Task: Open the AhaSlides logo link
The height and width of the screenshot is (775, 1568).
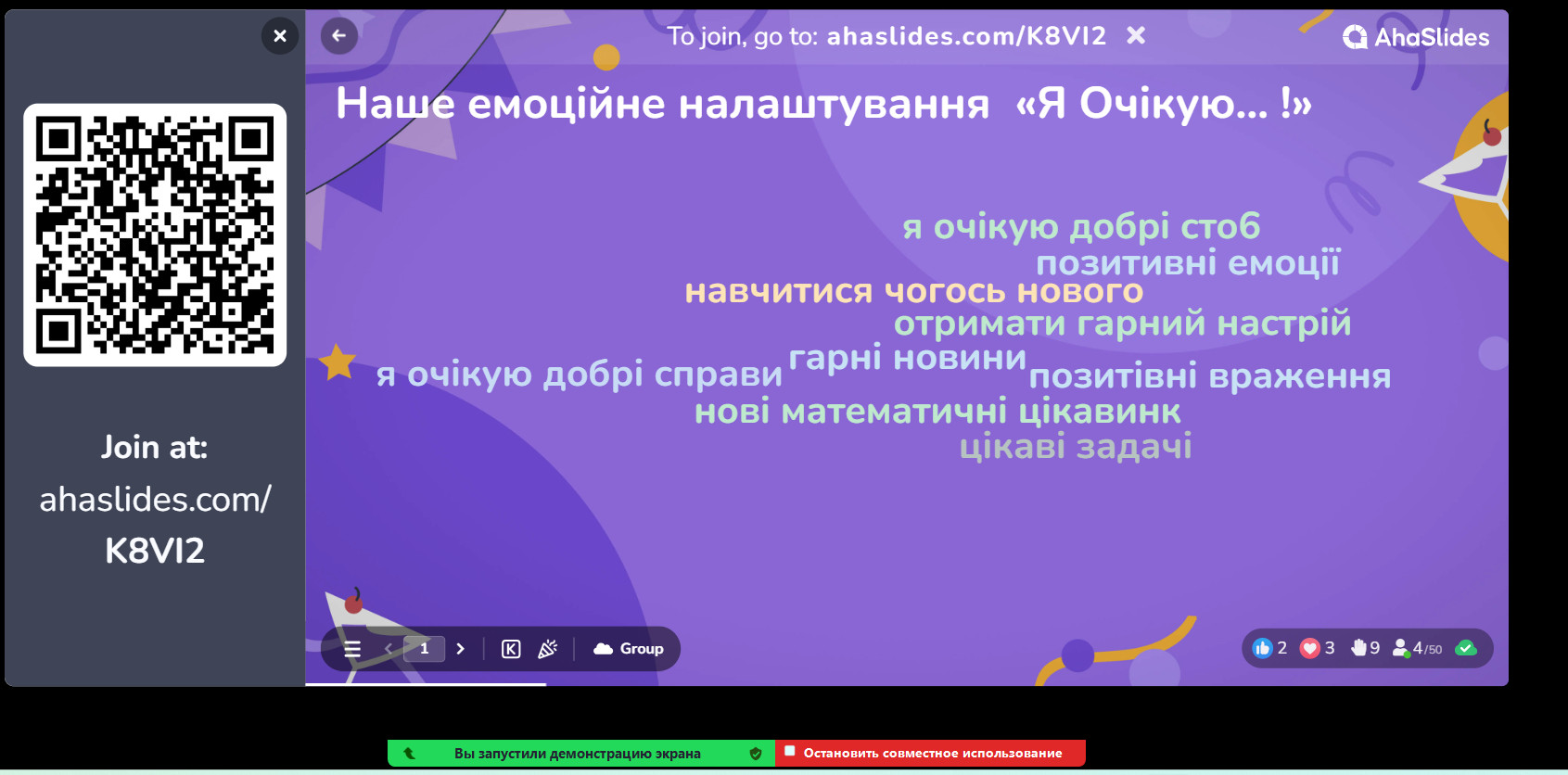Action: click(1416, 37)
